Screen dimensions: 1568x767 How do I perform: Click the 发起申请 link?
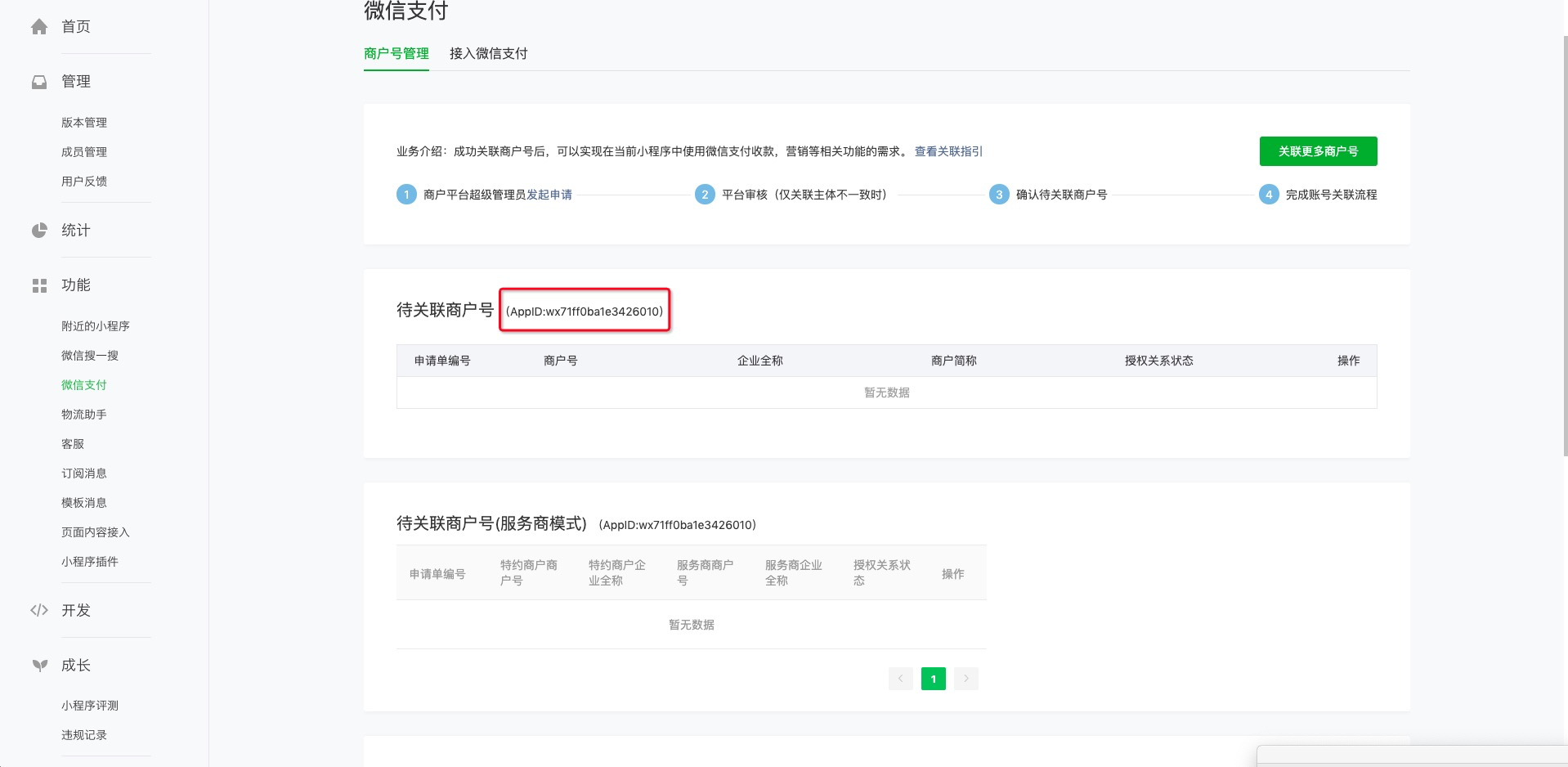(549, 195)
